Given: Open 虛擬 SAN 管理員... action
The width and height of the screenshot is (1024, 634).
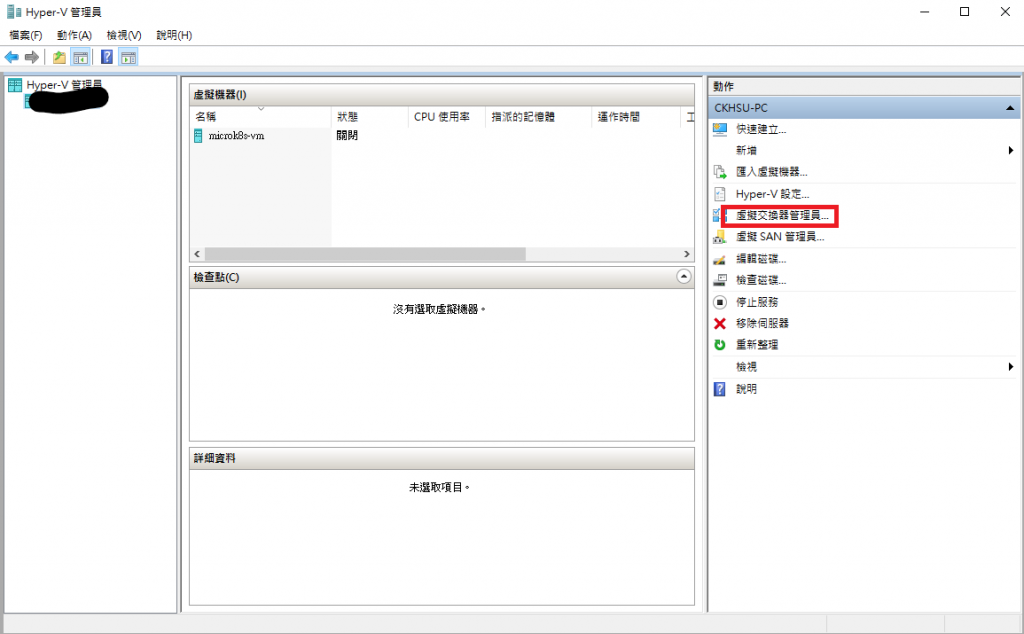Looking at the screenshot, I should (x=780, y=237).
